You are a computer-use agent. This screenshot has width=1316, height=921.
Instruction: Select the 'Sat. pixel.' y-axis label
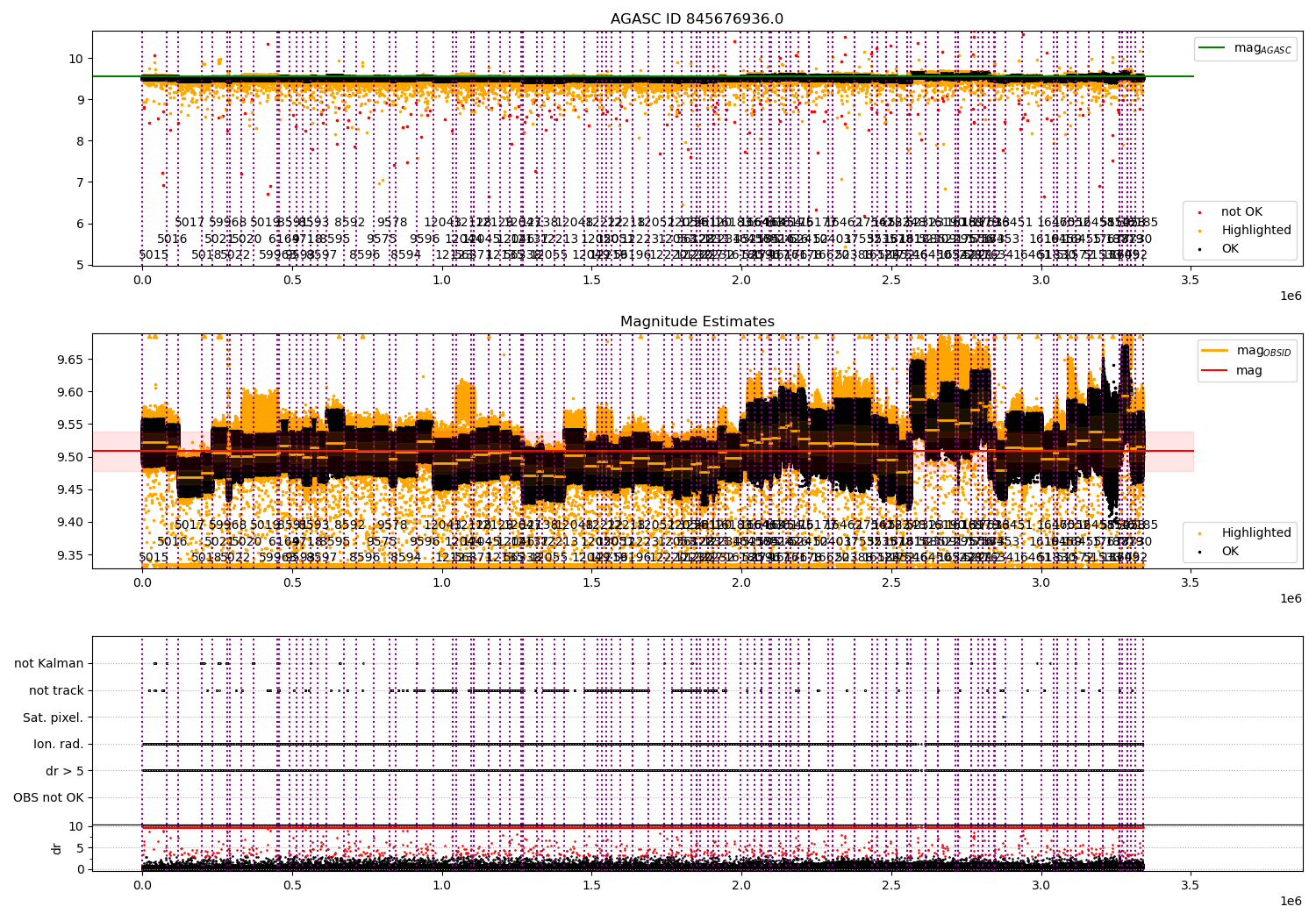click(x=53, y=718)
